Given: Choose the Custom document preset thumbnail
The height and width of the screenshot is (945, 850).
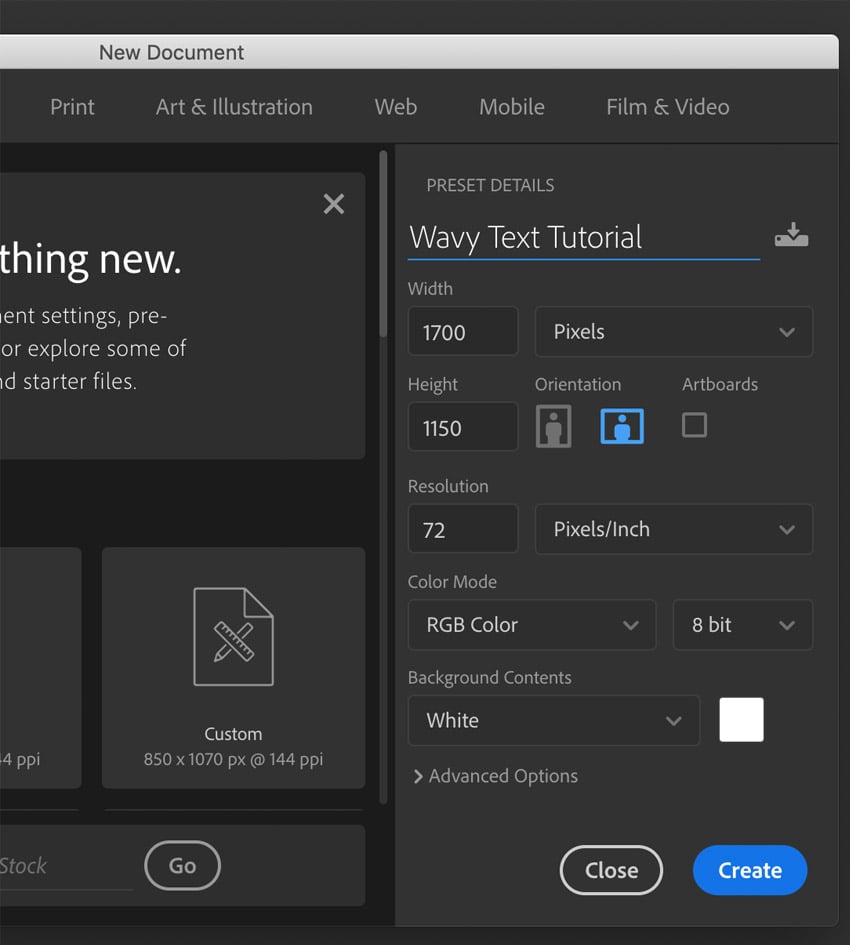Looking at the screenshot, I should click(233, 668).
